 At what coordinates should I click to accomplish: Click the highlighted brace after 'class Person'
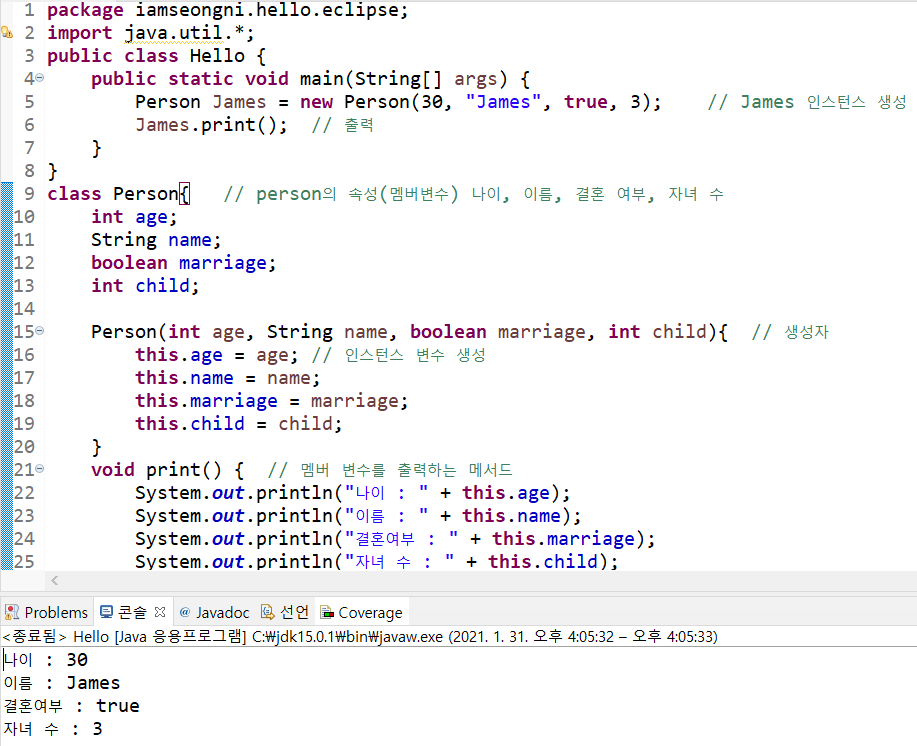[184, 194]
